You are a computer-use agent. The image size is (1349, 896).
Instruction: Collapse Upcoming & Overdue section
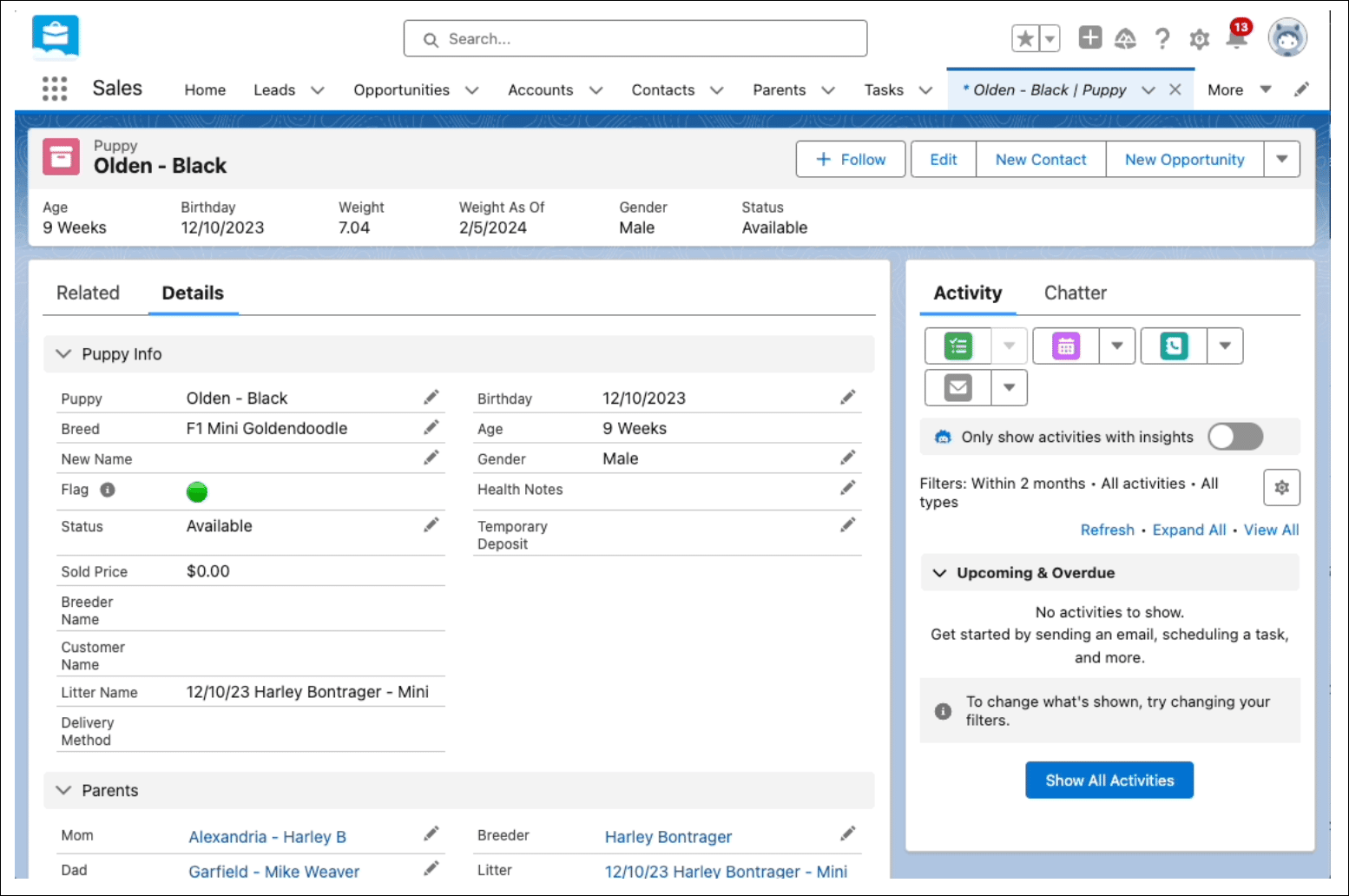pyautogui.click(x=939, y=572)
